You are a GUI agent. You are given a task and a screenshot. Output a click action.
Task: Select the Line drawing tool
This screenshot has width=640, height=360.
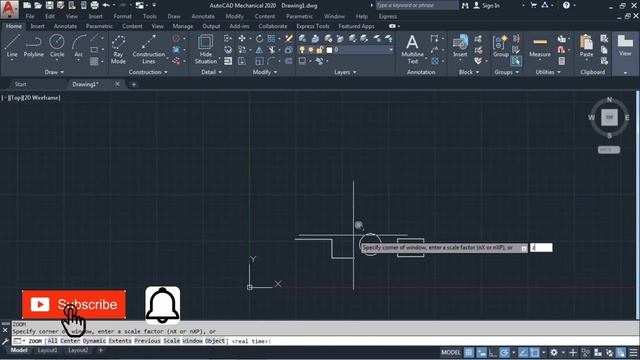[x=12, y=46]
